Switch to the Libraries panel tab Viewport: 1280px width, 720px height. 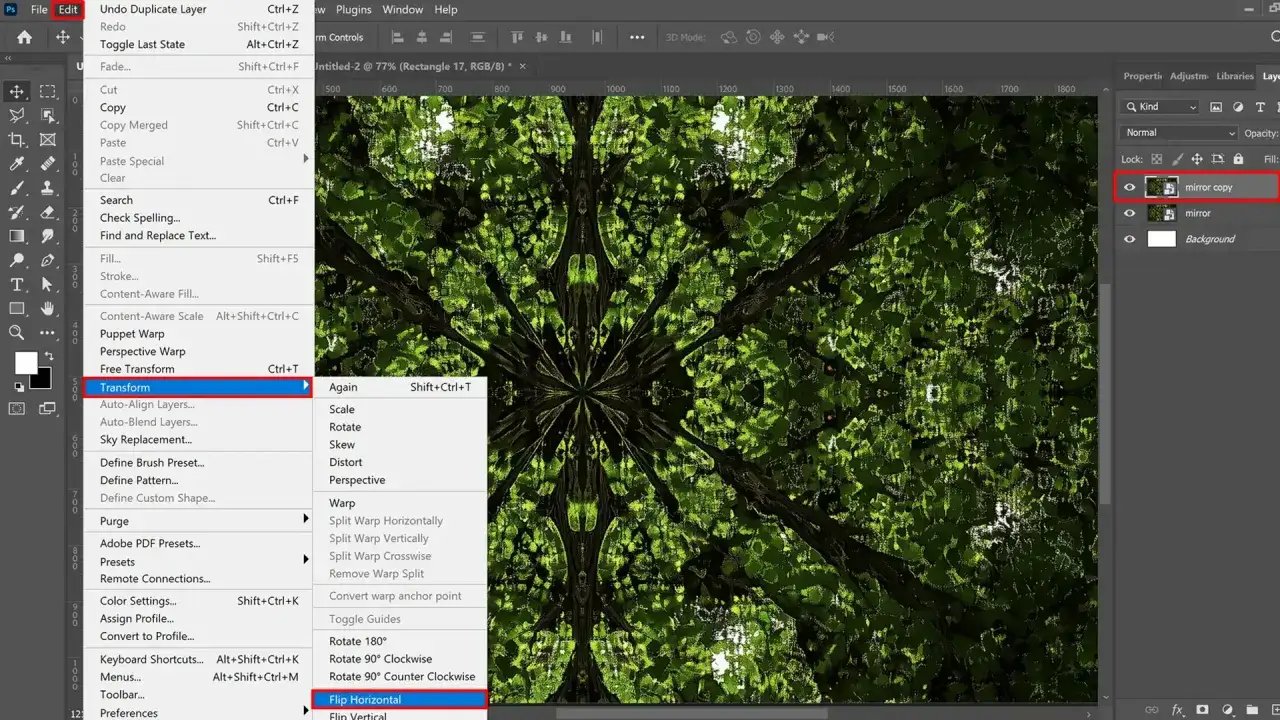pyautogui.click(x=1235, y=76)
